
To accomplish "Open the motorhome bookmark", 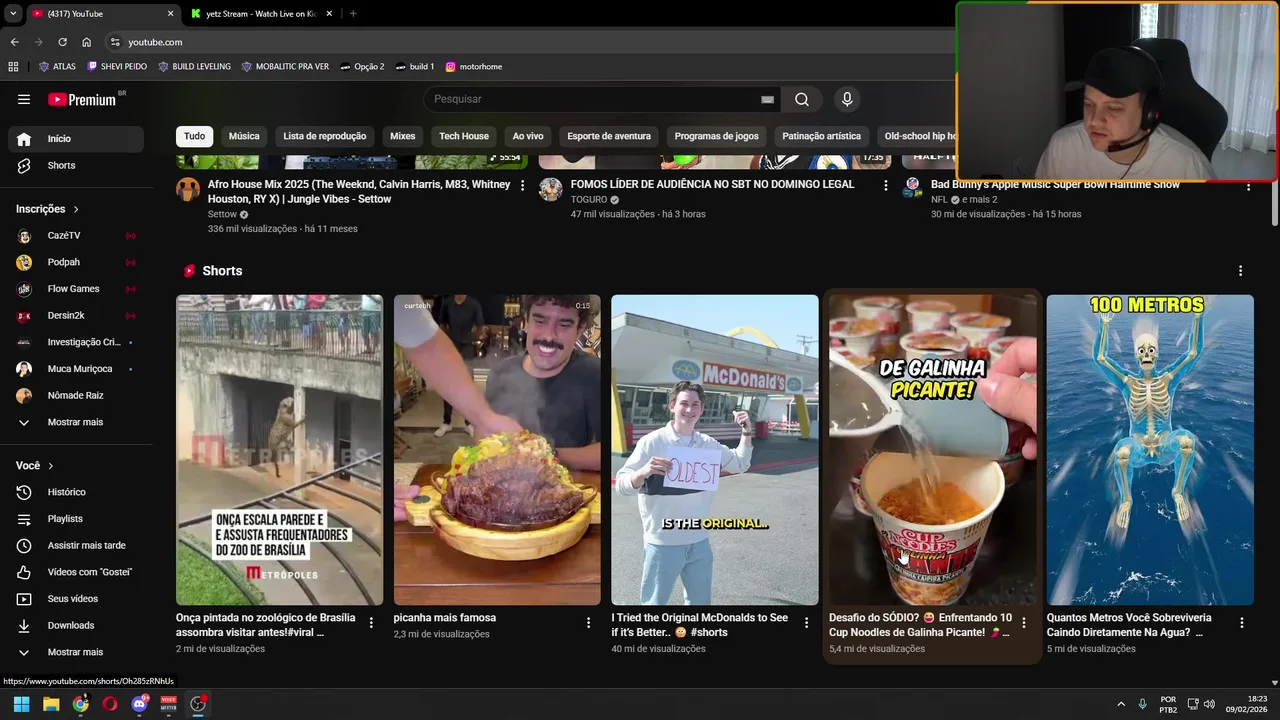I will pyautogui.click(x=474, y=67).
